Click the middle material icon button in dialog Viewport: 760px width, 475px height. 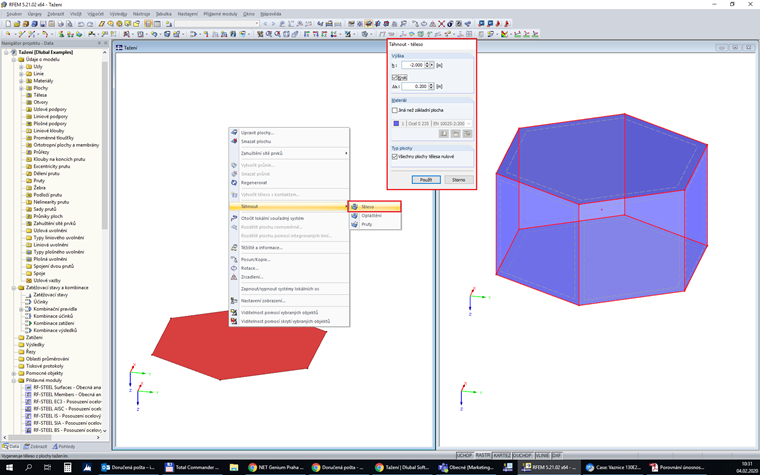click(456, 134)
